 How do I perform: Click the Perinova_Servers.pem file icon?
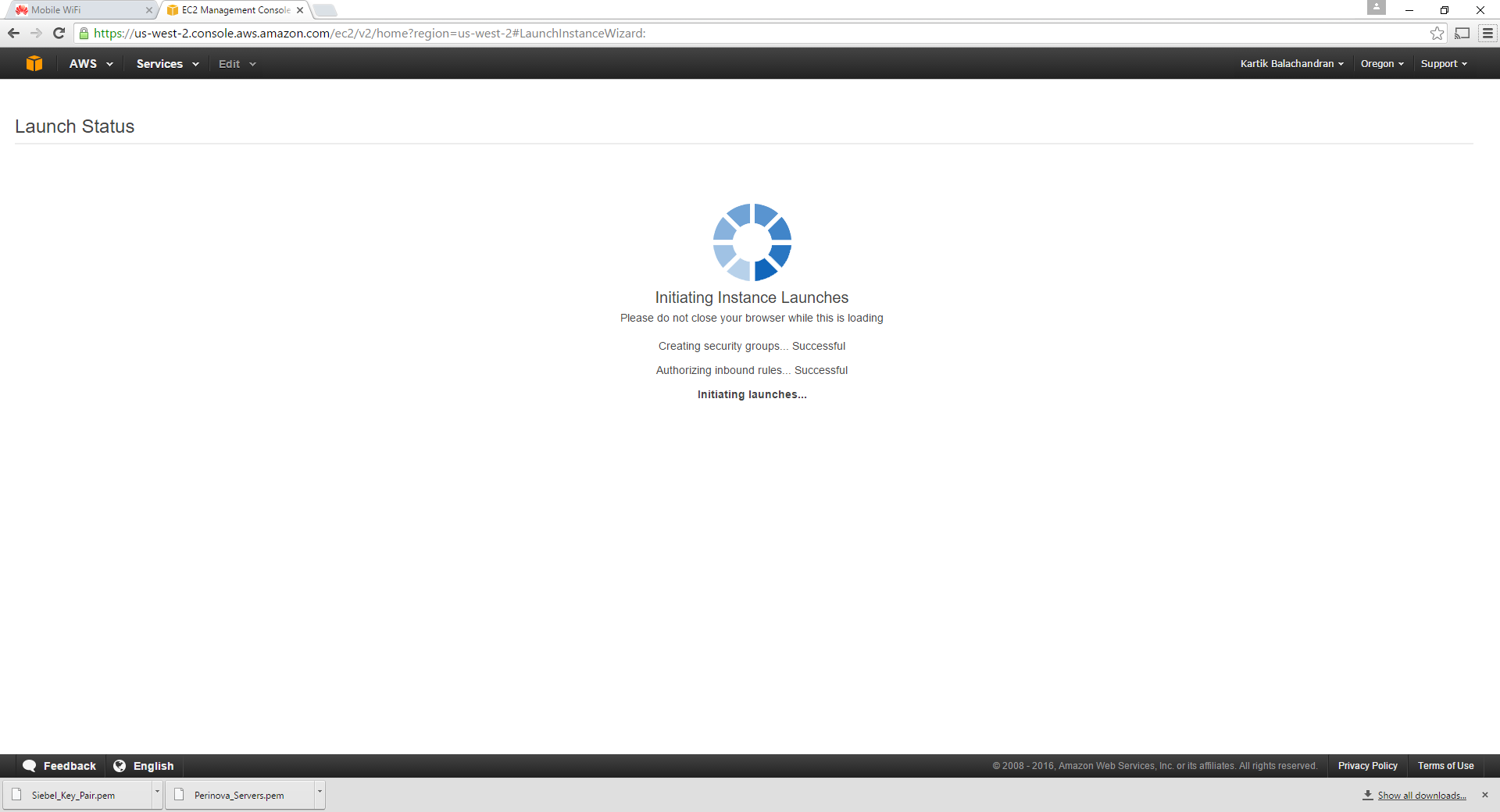point(179,795)
